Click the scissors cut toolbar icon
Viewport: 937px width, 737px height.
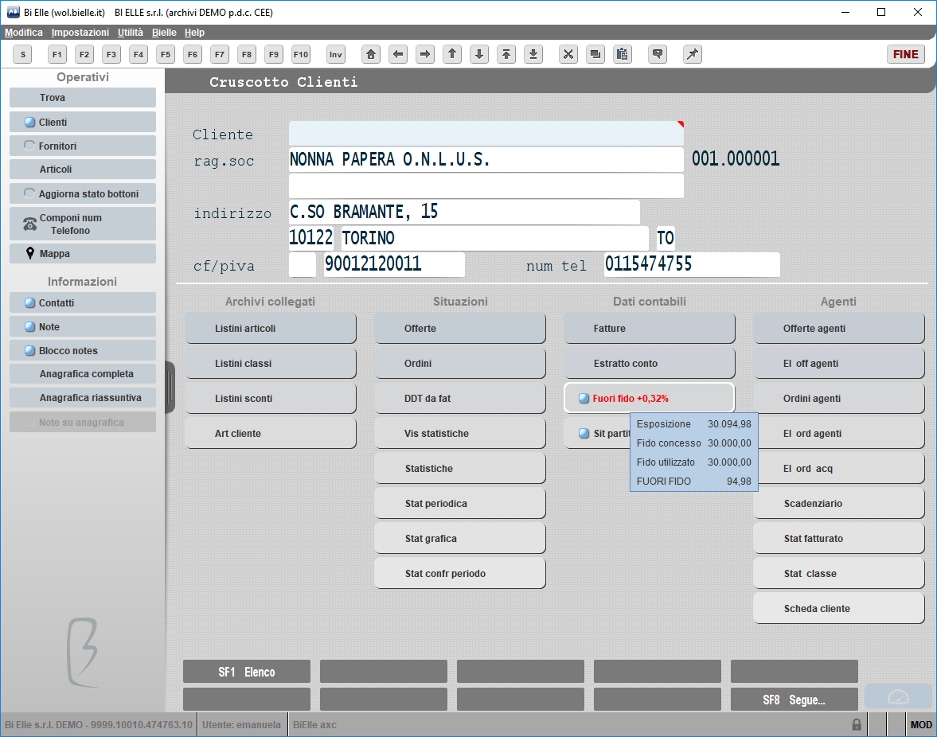[x=568, y=54]
